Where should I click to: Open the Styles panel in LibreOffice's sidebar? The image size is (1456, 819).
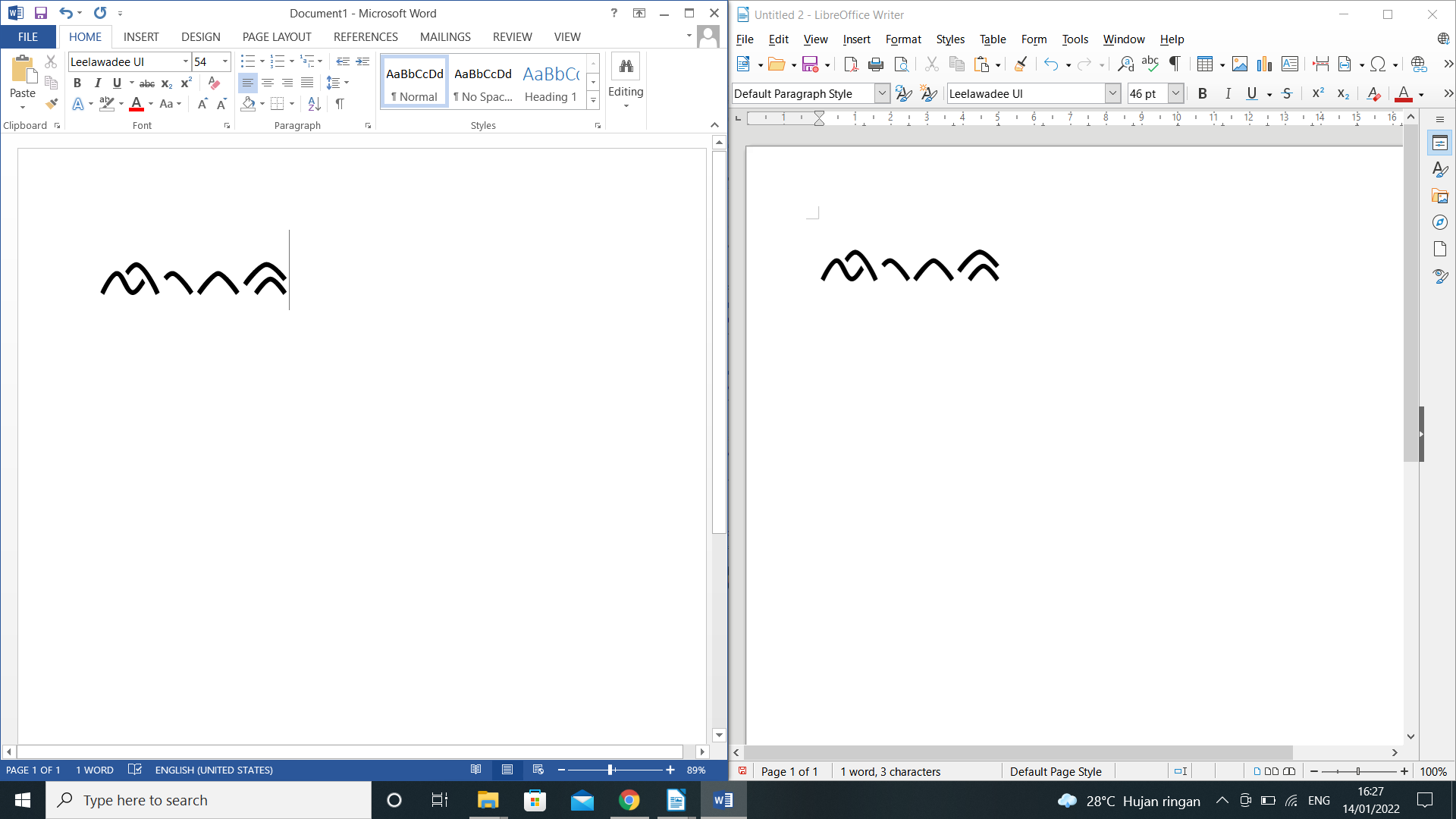click(1440, 170)
